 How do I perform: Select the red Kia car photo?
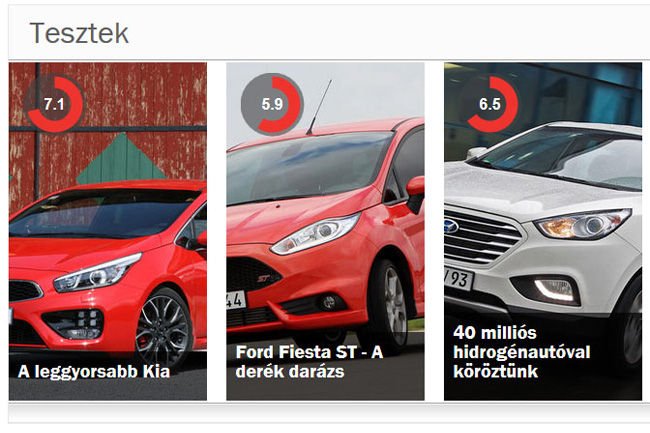click(108, 231)
